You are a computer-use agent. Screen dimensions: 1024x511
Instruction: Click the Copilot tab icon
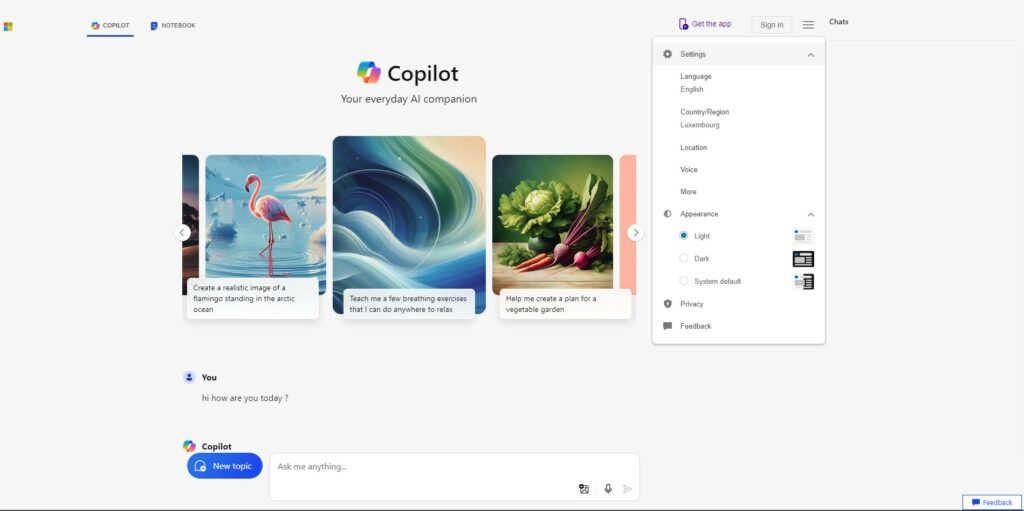(x=95, y=25)
